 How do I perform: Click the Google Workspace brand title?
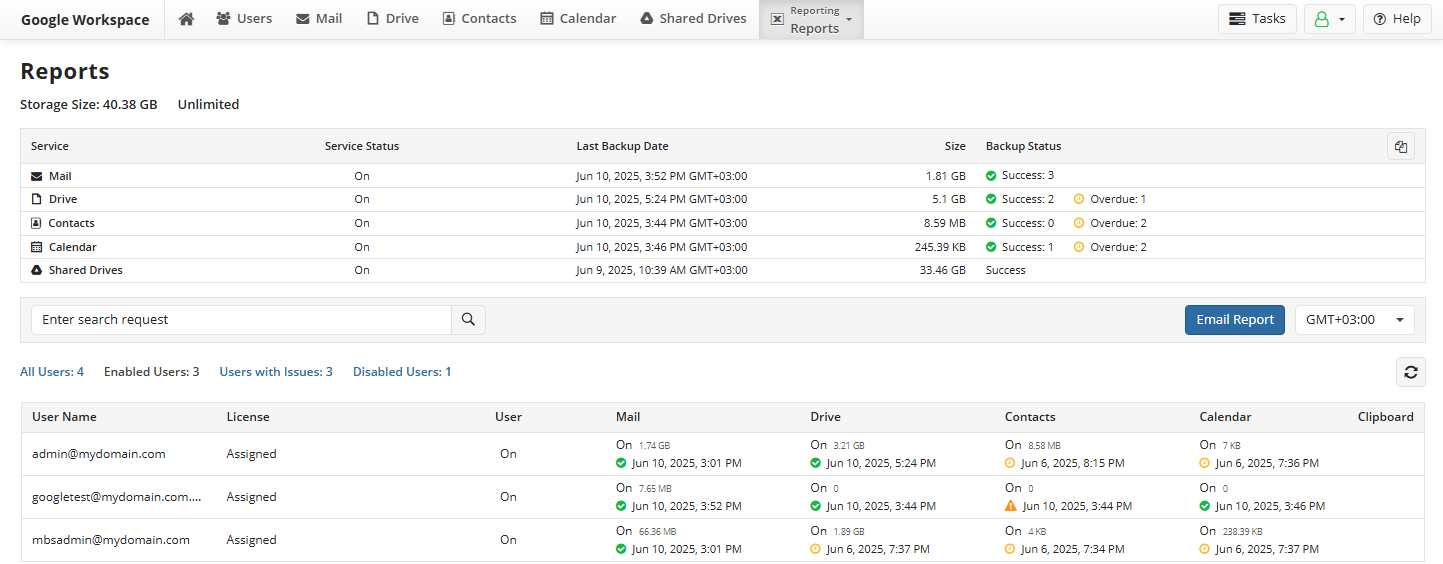point(85,20)
